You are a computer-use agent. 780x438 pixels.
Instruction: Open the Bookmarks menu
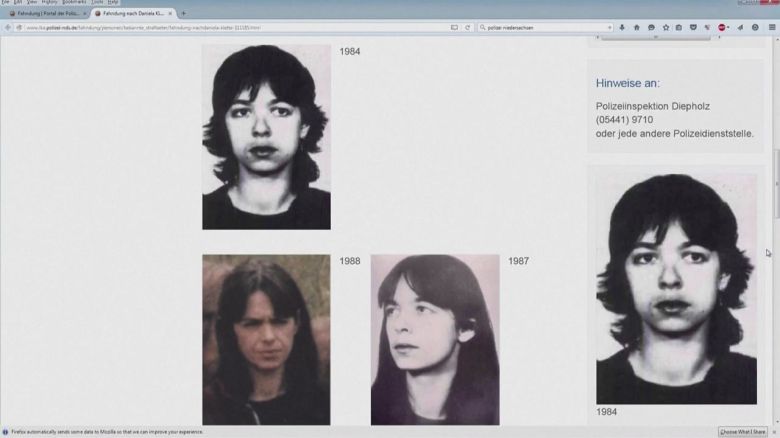click(x=74, y=3)
